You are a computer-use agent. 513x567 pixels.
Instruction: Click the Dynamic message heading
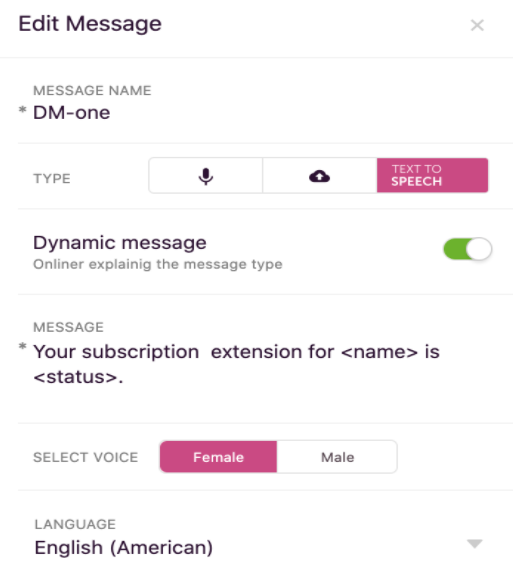click(x=120, y=243)
